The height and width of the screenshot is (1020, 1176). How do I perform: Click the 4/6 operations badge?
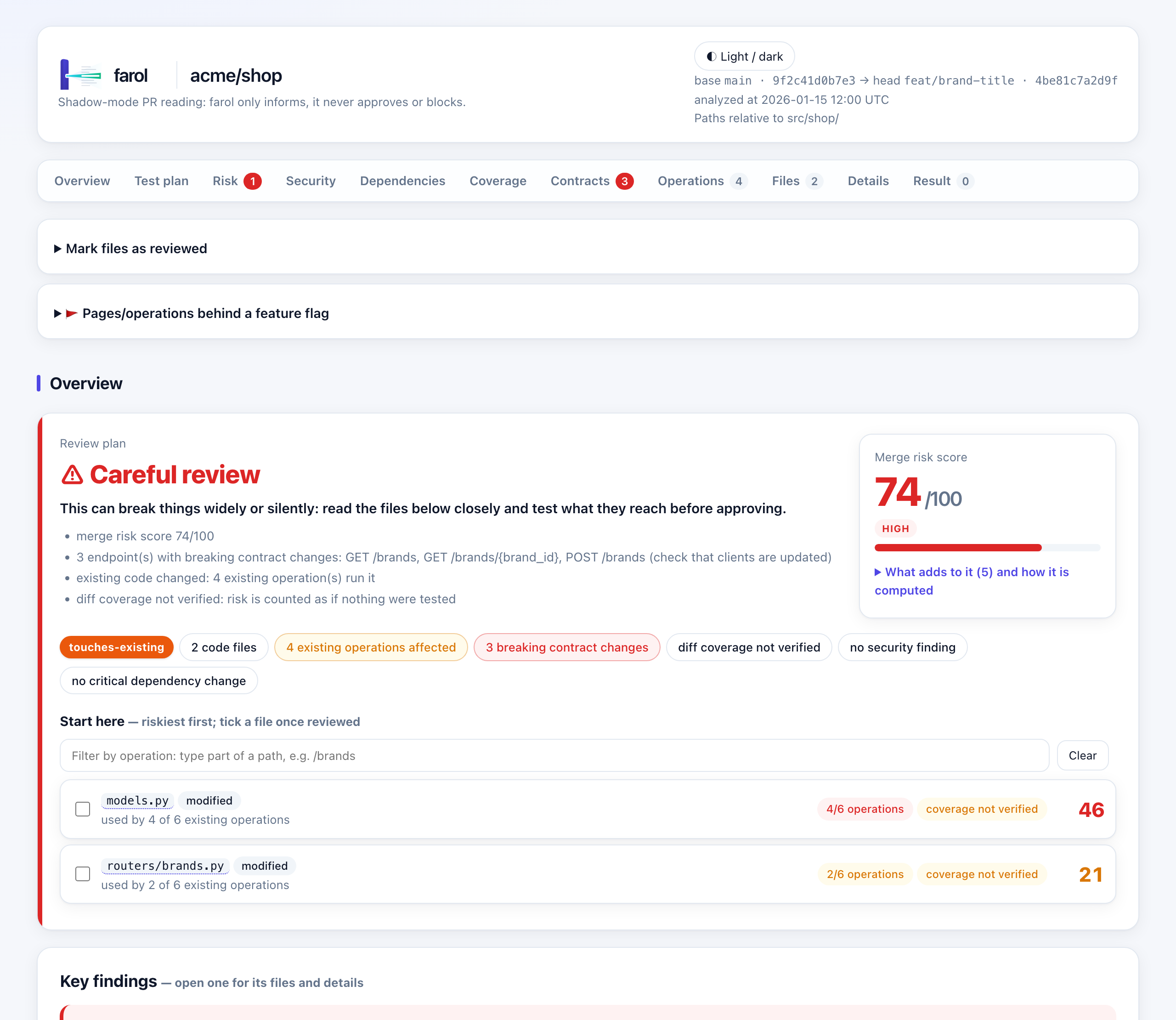point(865,809)
